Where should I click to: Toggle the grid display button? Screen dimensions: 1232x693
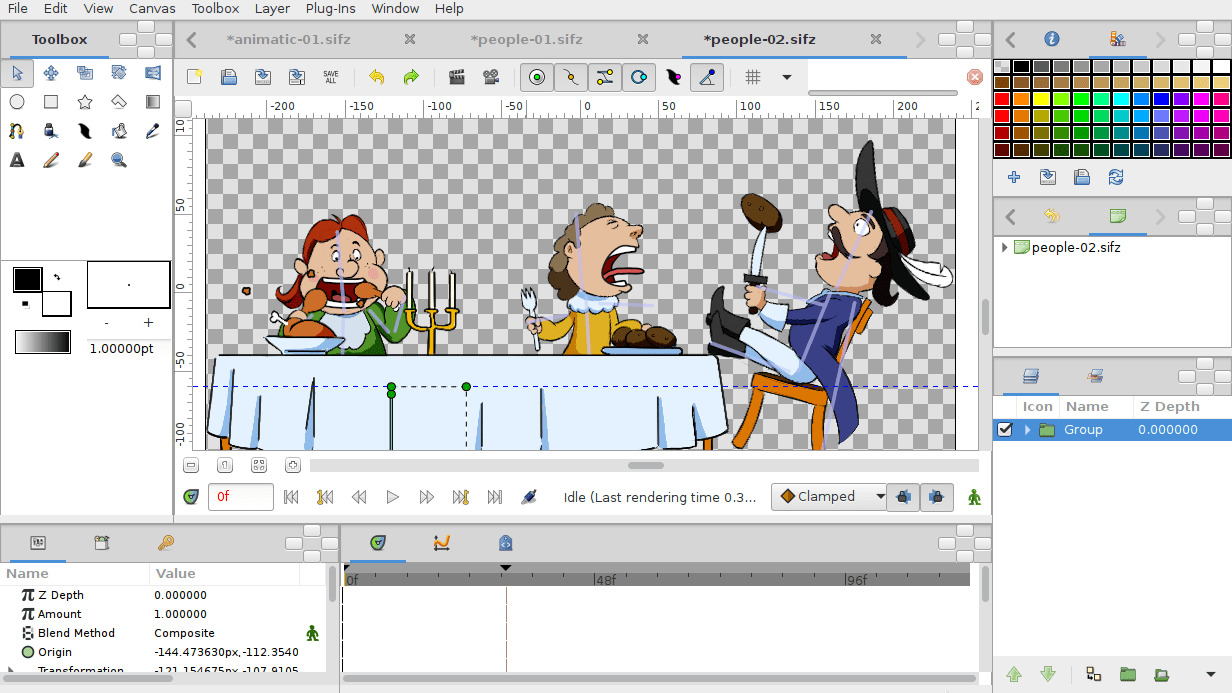[753, 77]
